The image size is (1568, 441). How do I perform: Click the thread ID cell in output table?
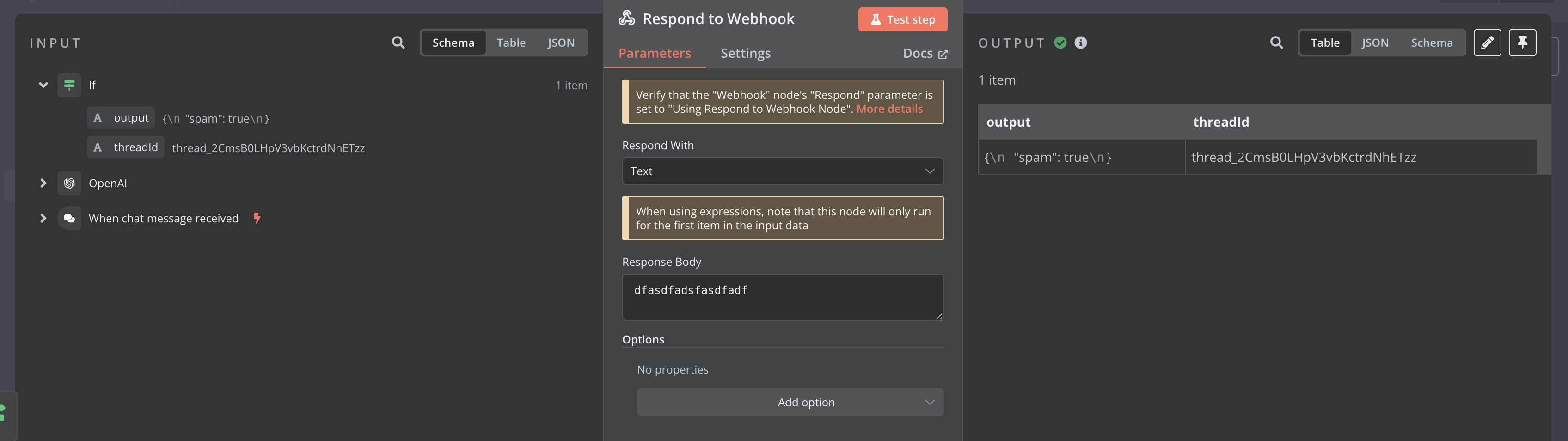[x=1360, y=157]
